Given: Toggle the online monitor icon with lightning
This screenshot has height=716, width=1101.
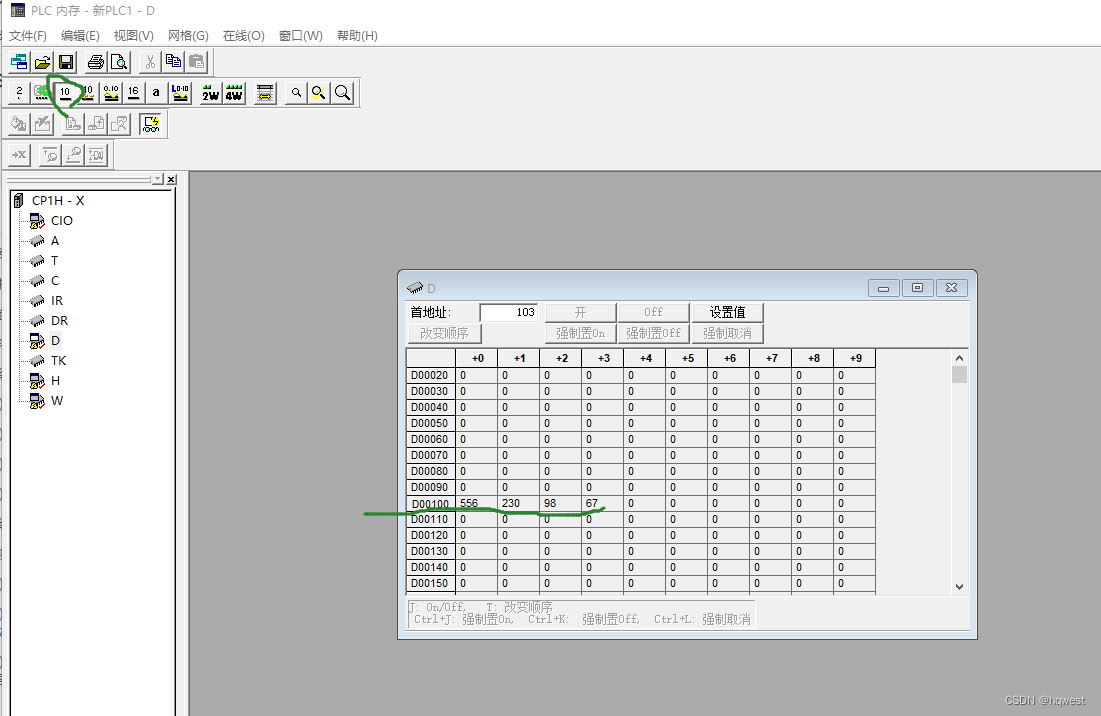Looking at the screenshot, I should [151, 124].
